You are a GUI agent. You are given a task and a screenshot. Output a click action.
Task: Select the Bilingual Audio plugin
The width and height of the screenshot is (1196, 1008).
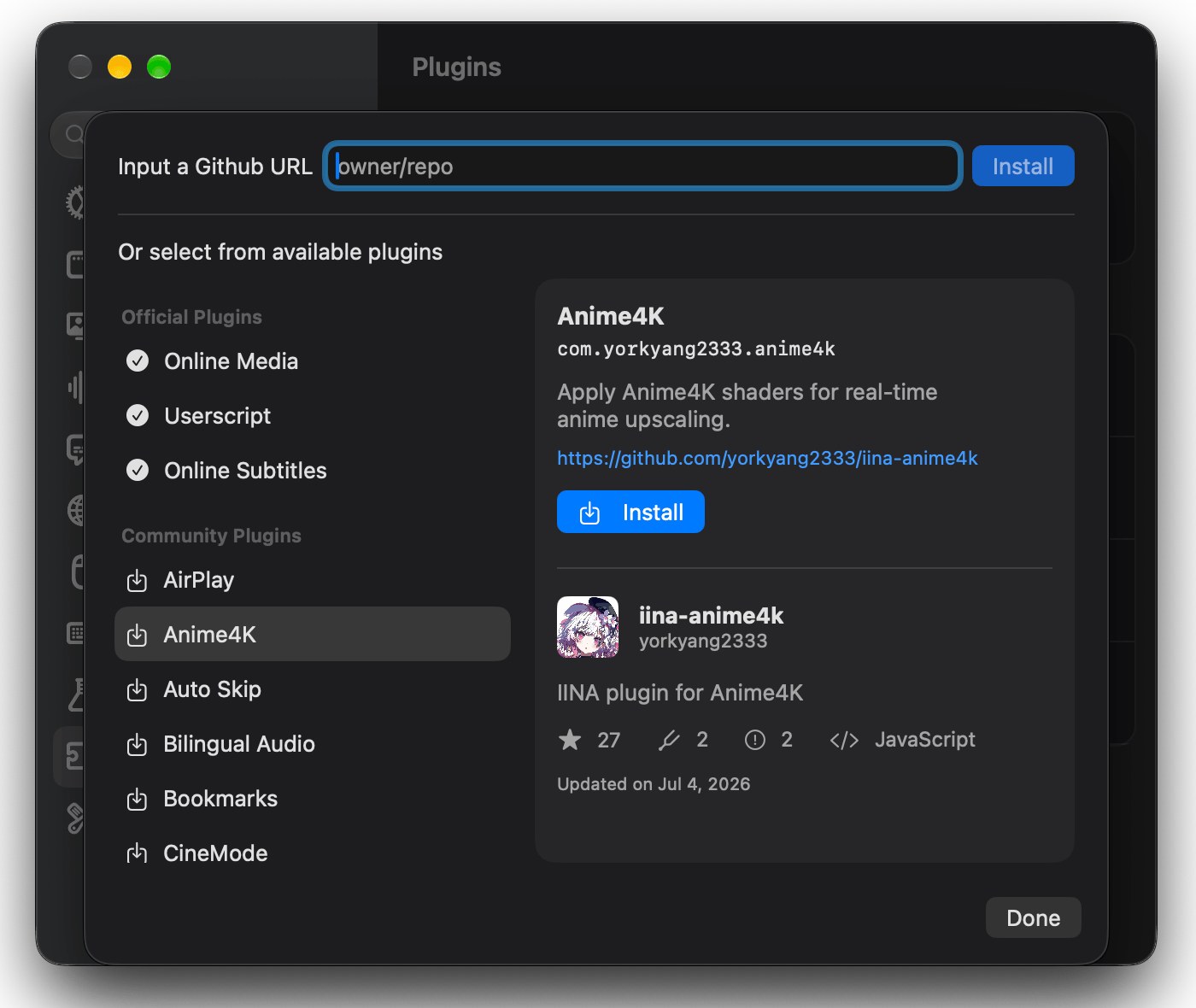tap(313, 744)
